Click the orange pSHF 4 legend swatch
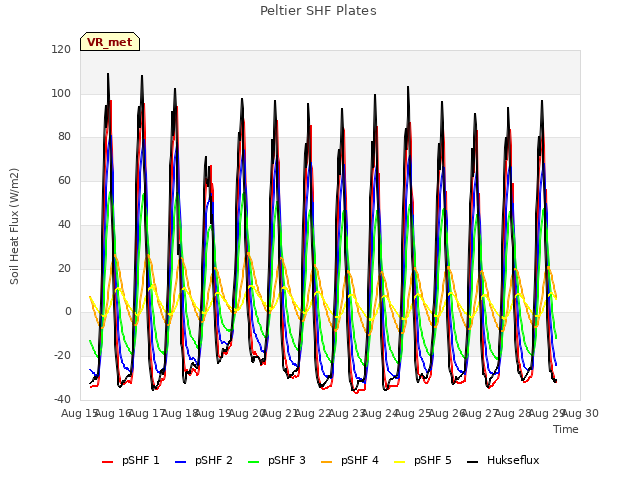Image resolution: width=640 pixels, height=480 pixels. click(x=327, y=462)
